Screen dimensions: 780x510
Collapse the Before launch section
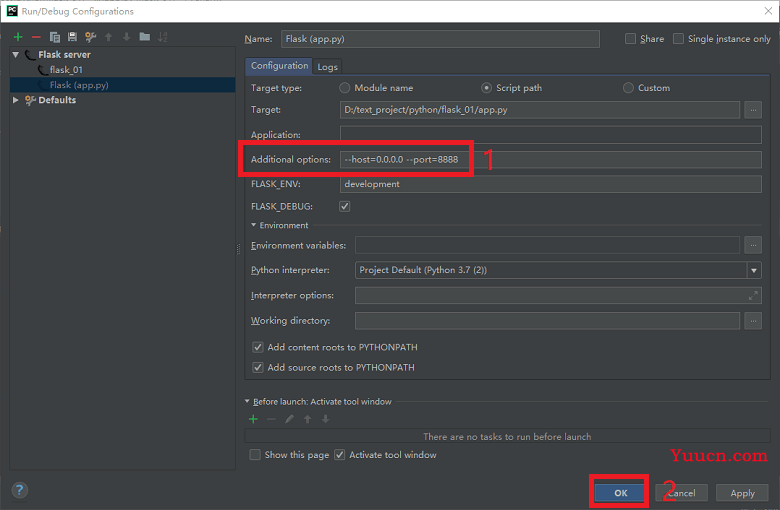click(x=247, y=402)
